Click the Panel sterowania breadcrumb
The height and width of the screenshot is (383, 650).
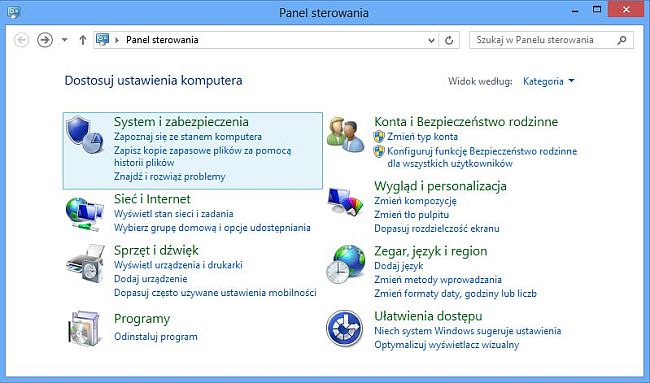162,40
